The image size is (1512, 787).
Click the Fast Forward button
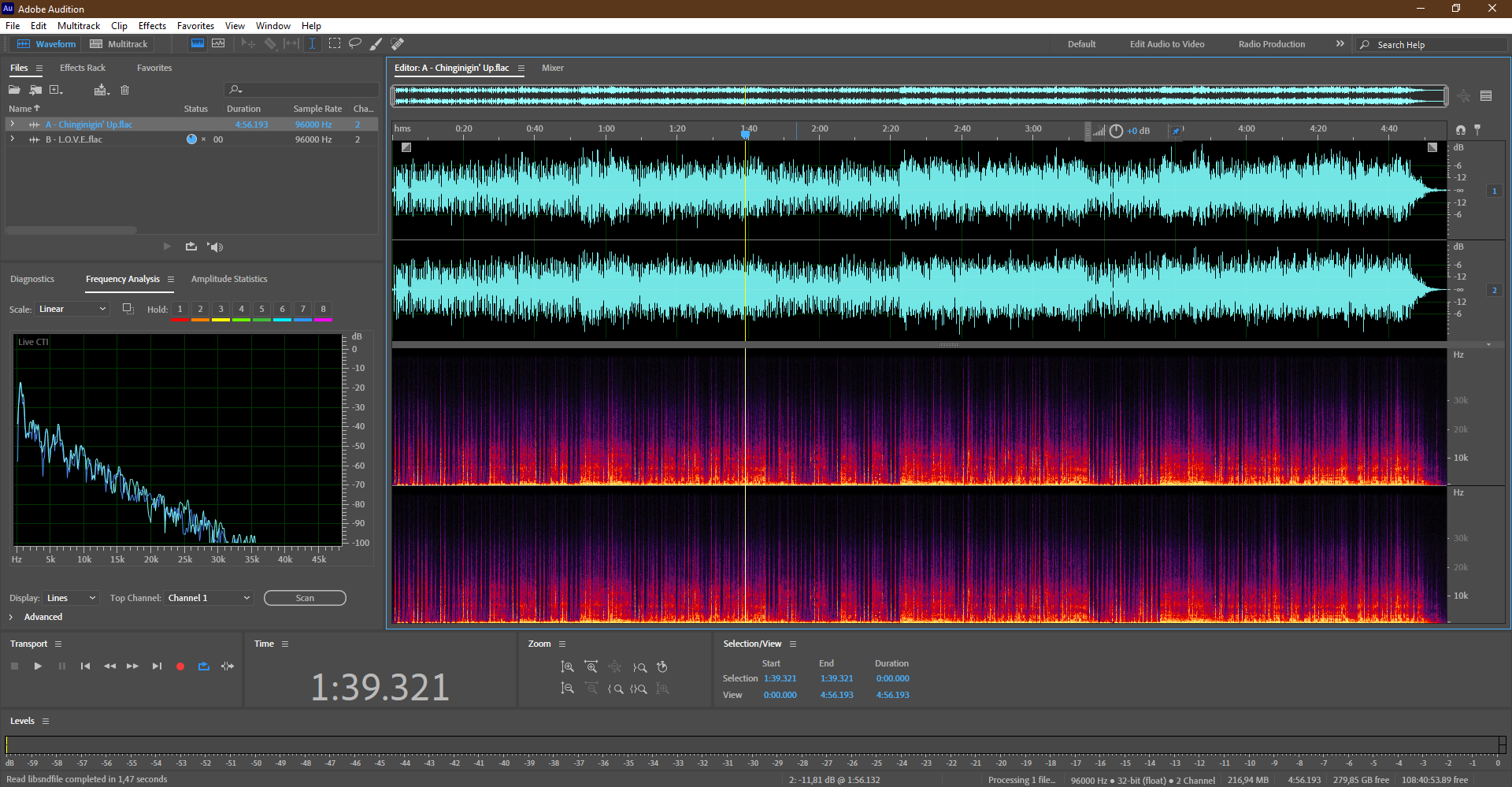(x=132, y=666)
